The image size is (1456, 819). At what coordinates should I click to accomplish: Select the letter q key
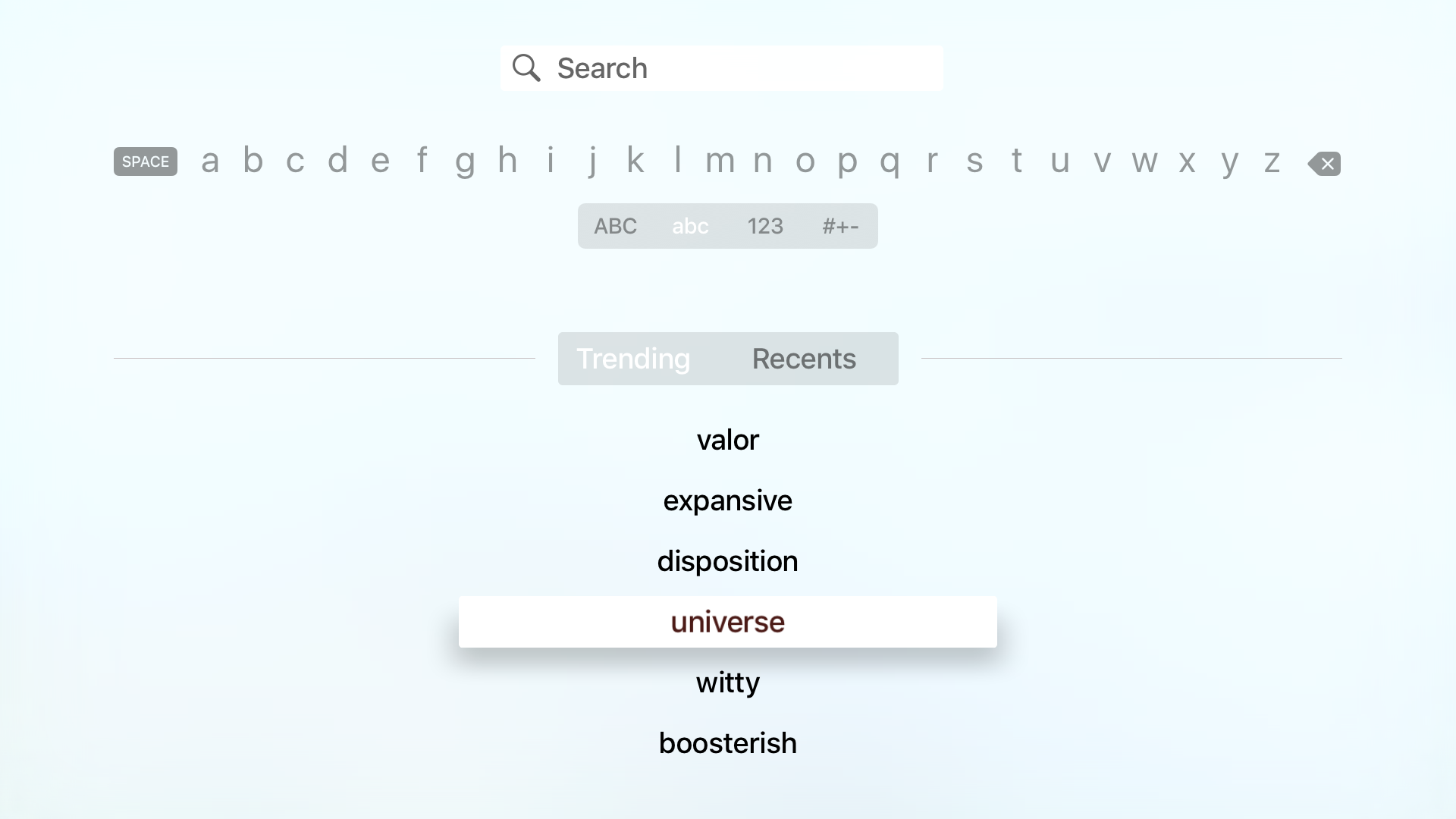point(890,161)
